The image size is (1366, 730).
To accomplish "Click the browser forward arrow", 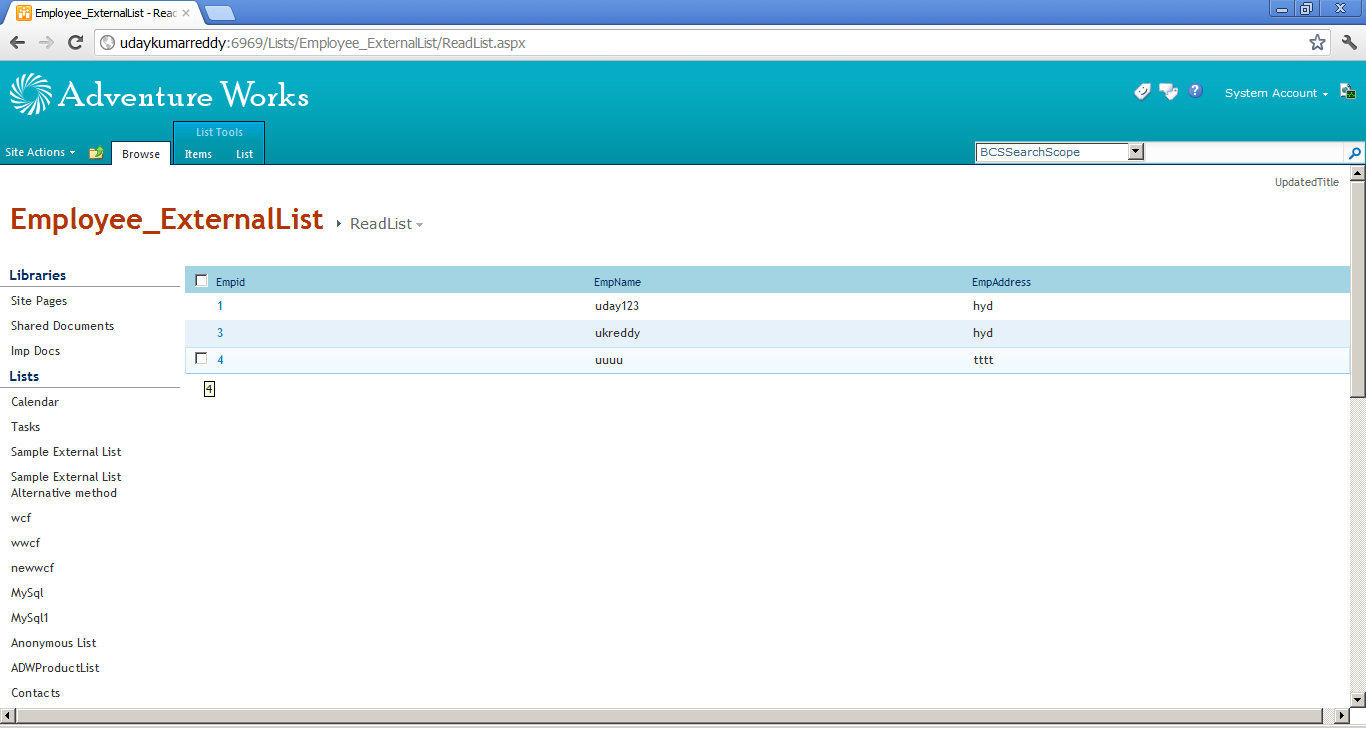I will [46, 43].
